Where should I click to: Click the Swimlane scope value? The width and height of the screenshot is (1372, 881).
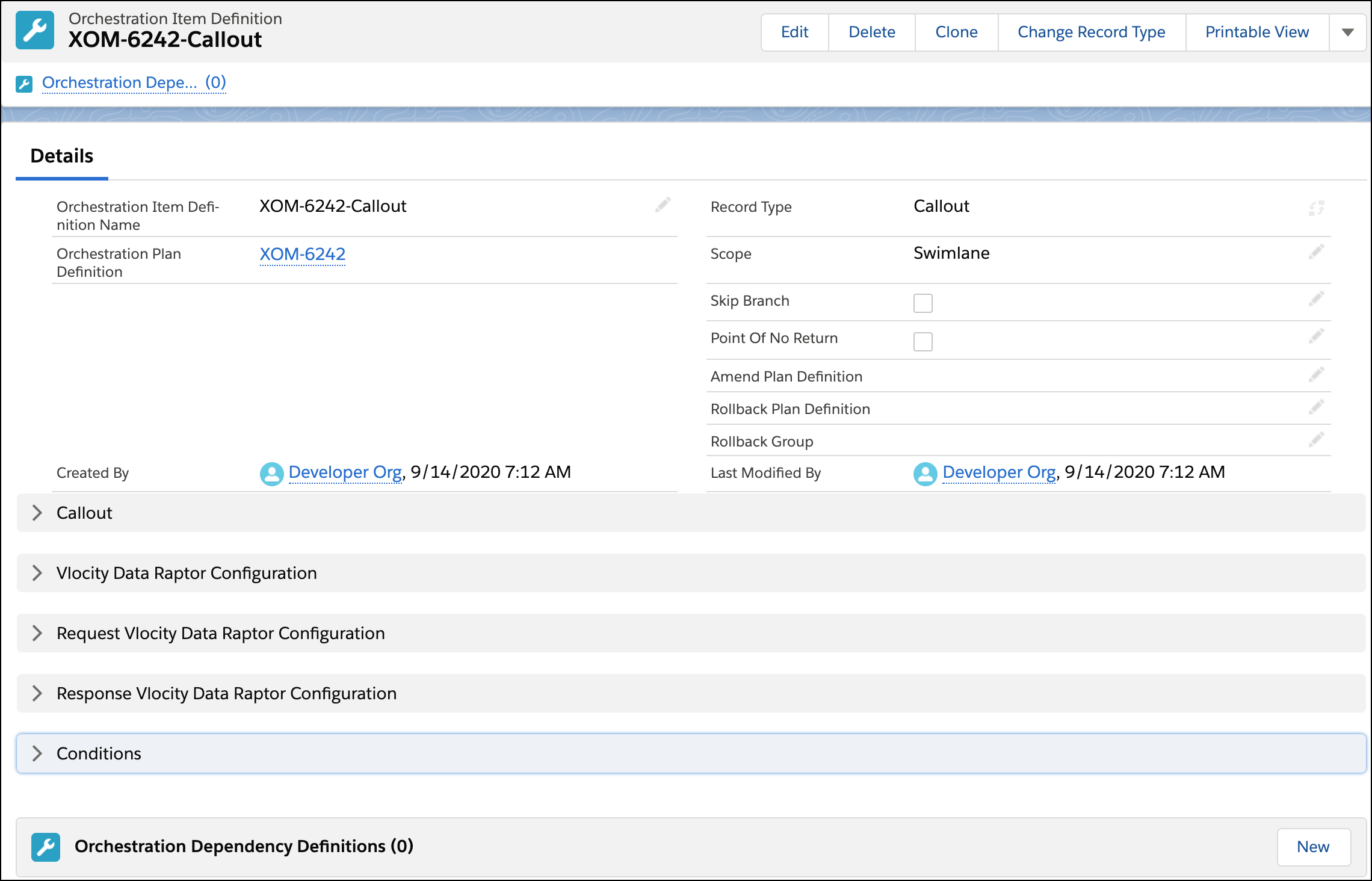[951, 253]
